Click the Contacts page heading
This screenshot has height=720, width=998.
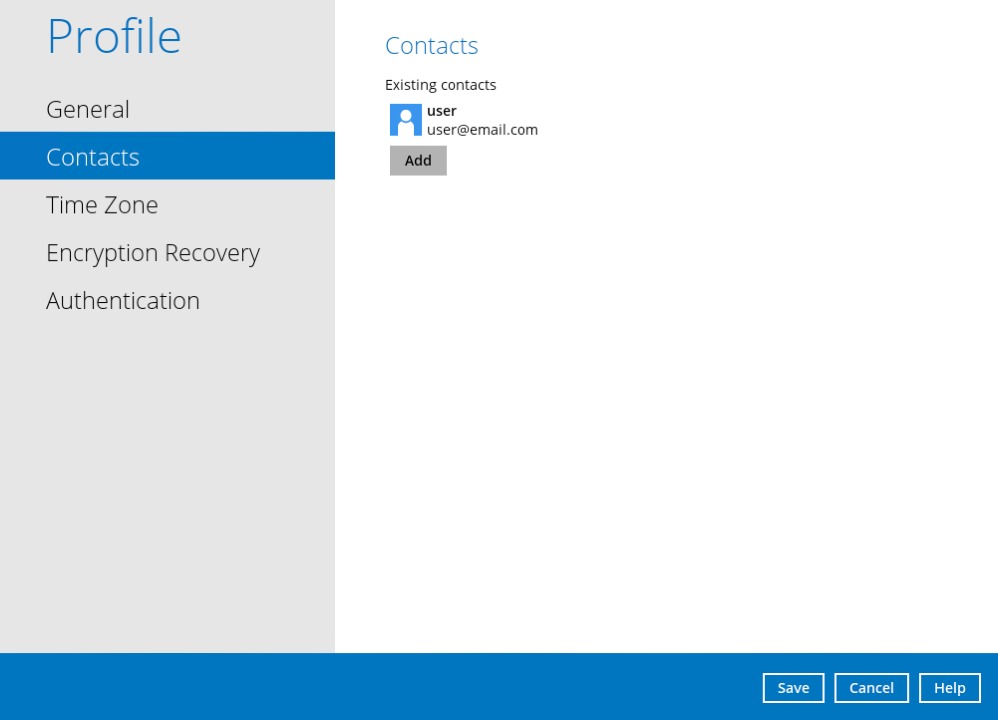click(431, 45)
